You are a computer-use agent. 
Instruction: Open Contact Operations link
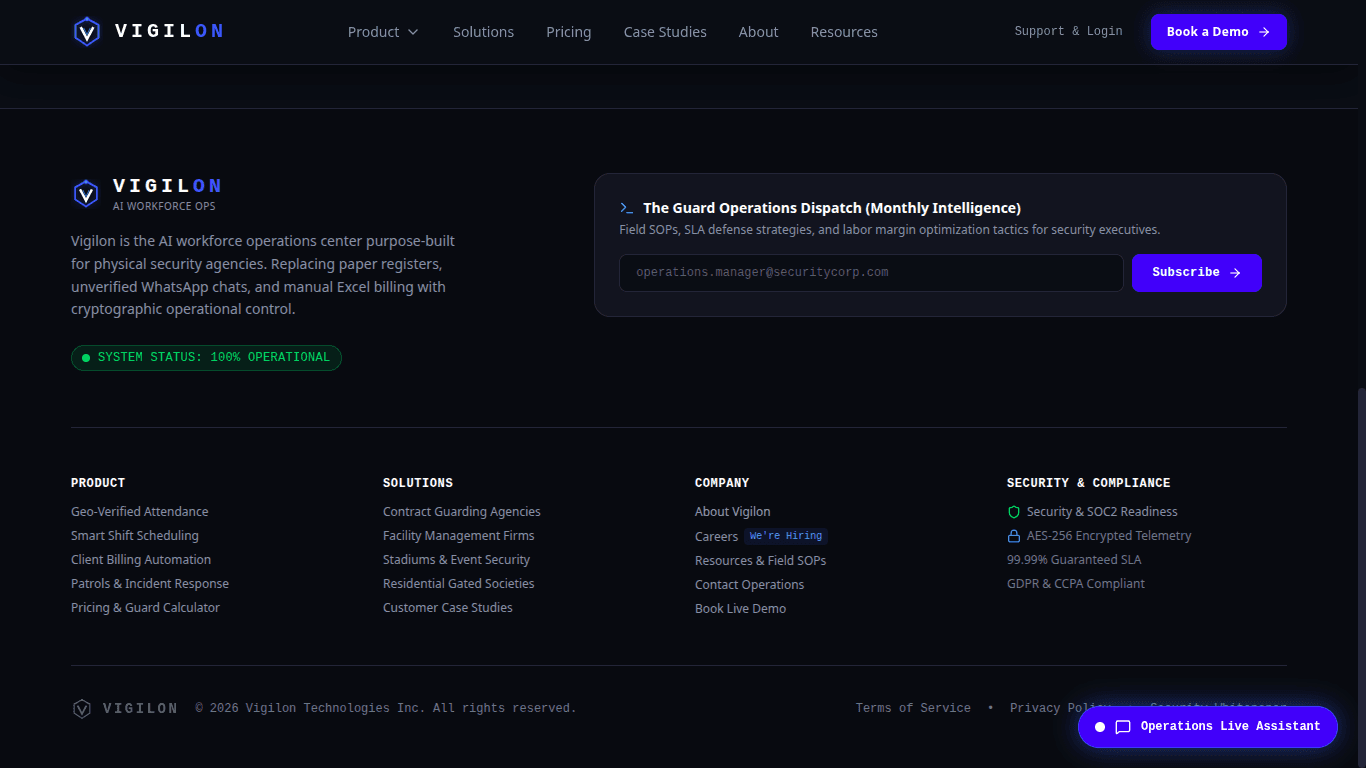click(750, 585)
